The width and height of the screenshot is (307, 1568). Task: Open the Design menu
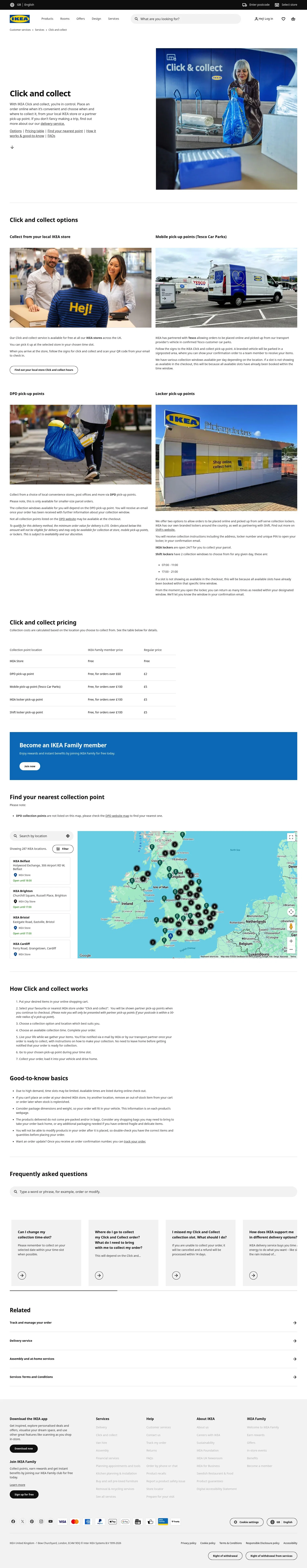pos(97,19)
